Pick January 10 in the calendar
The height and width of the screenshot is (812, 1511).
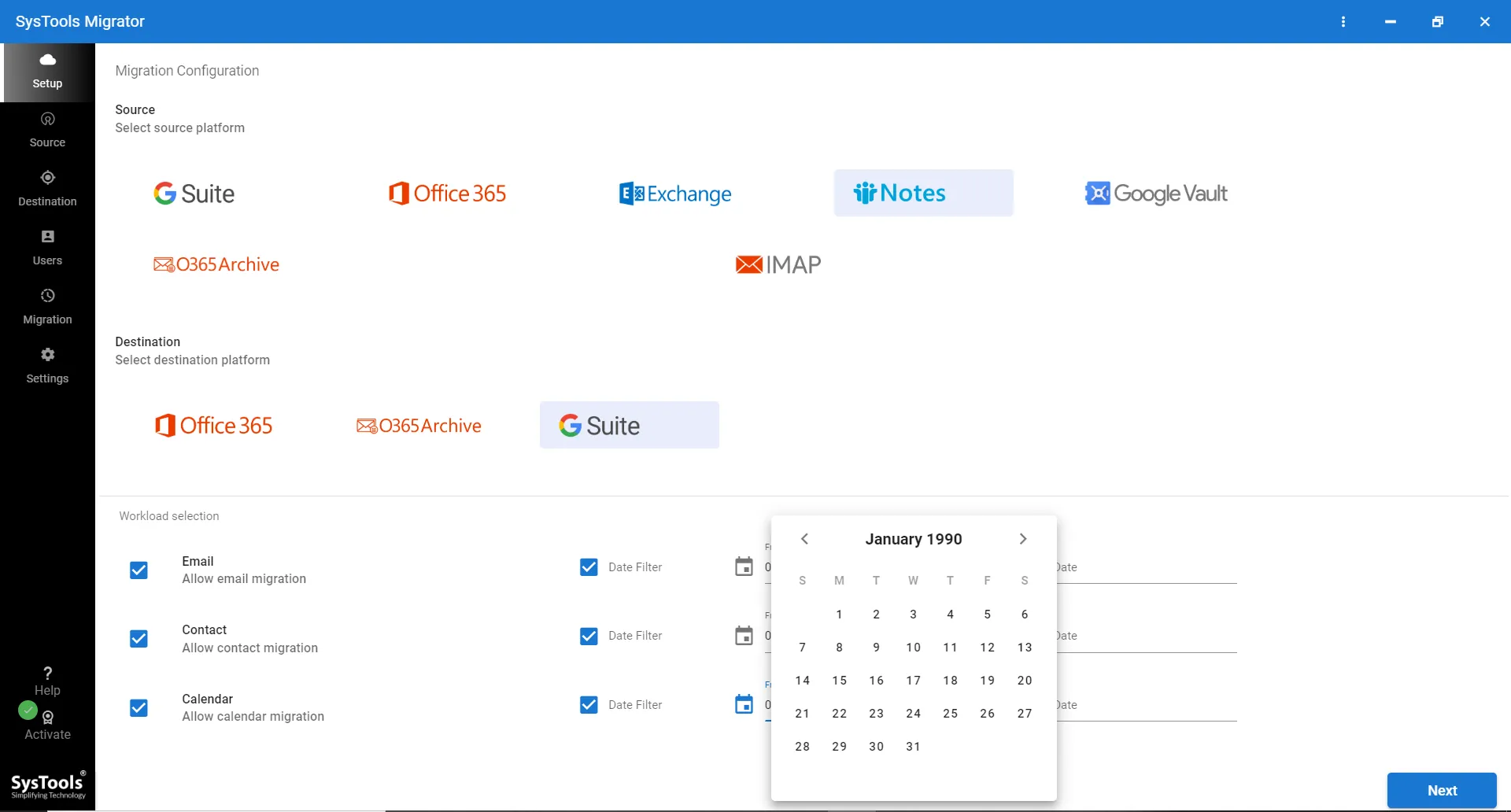(914, 648)
